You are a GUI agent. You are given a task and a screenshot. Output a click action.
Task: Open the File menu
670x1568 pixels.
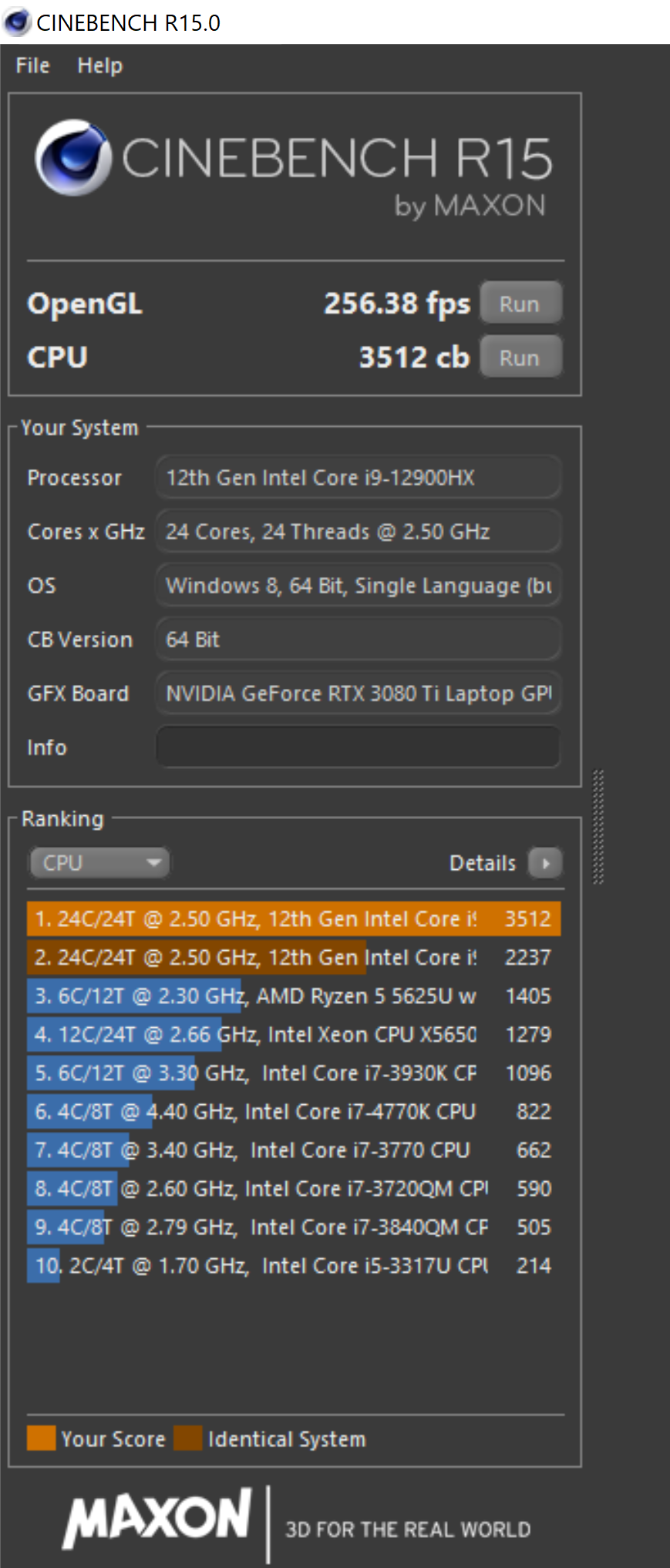point(32,65)
